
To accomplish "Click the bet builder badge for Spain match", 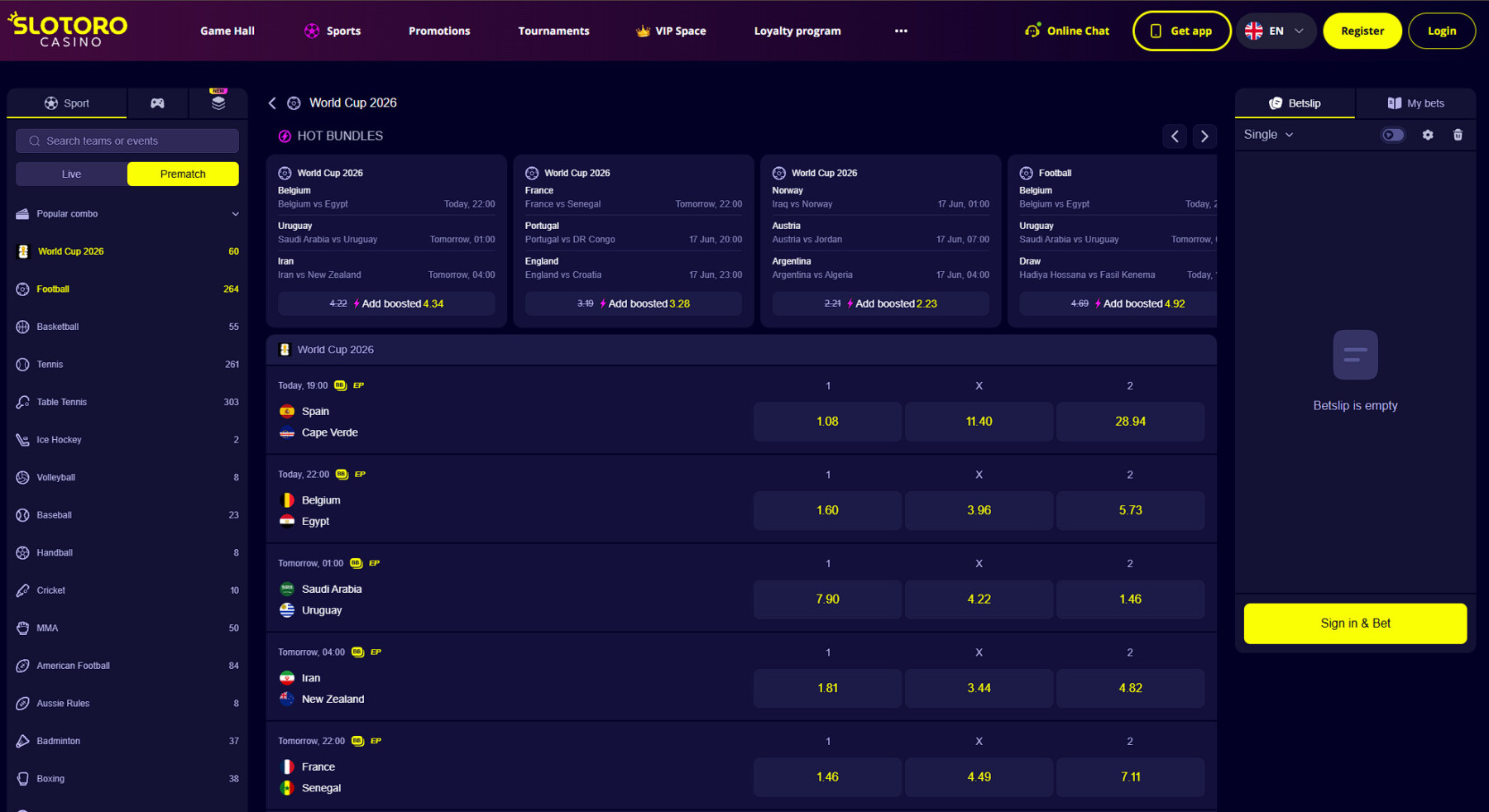I will pyautogui.click(x=340, y=385).
